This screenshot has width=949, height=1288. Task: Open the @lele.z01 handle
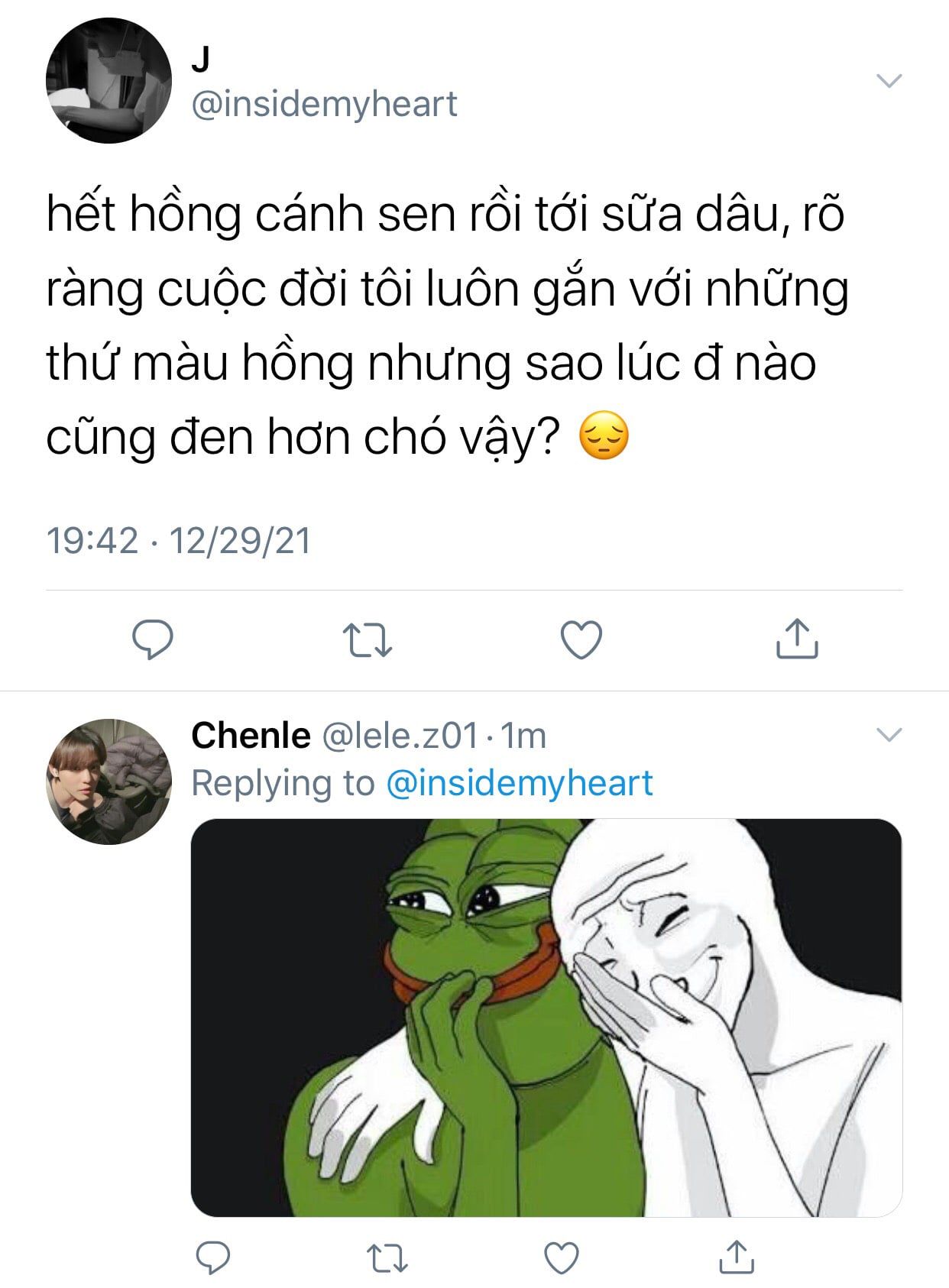tap(401, 736)
